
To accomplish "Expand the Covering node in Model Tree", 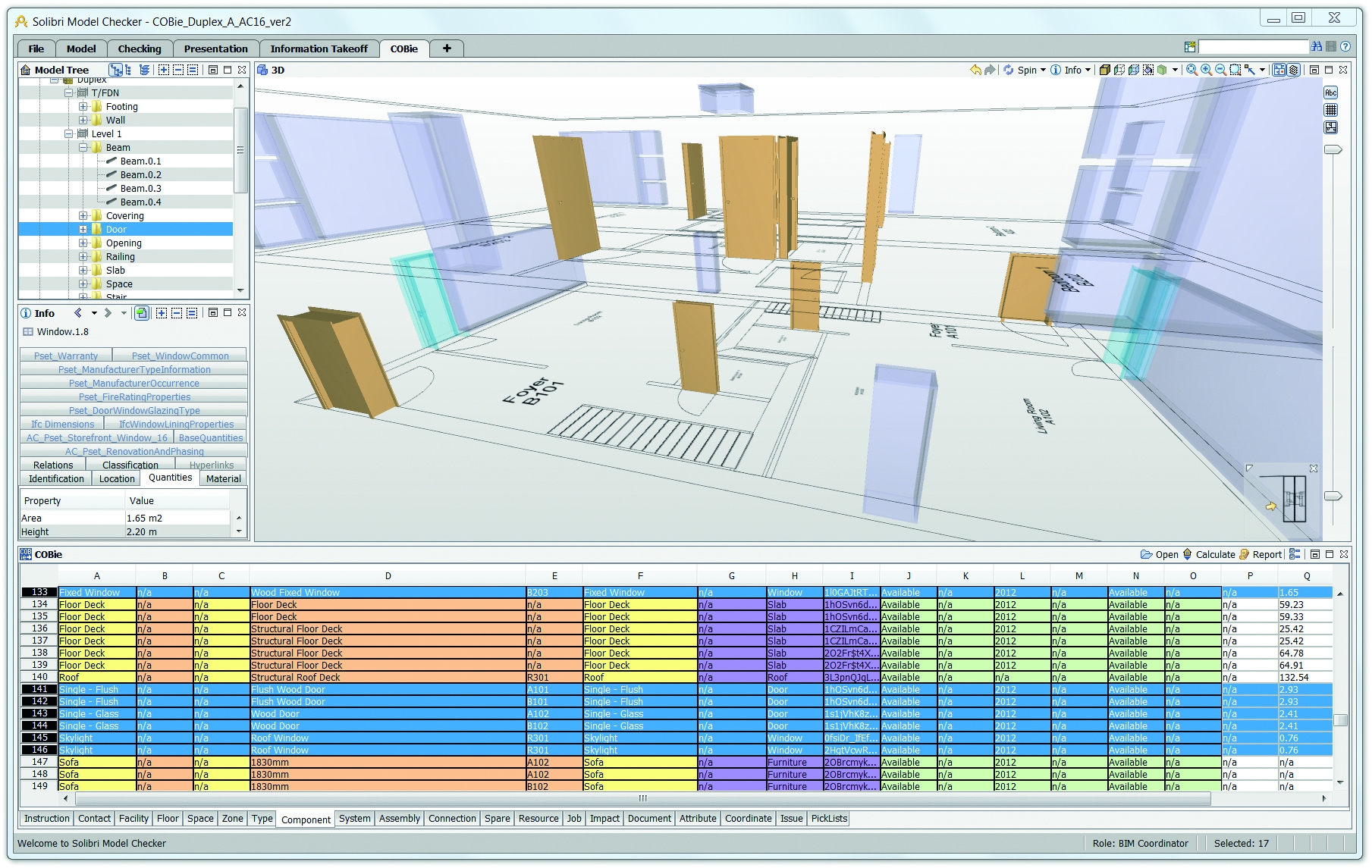I will [x=83, y=216].
